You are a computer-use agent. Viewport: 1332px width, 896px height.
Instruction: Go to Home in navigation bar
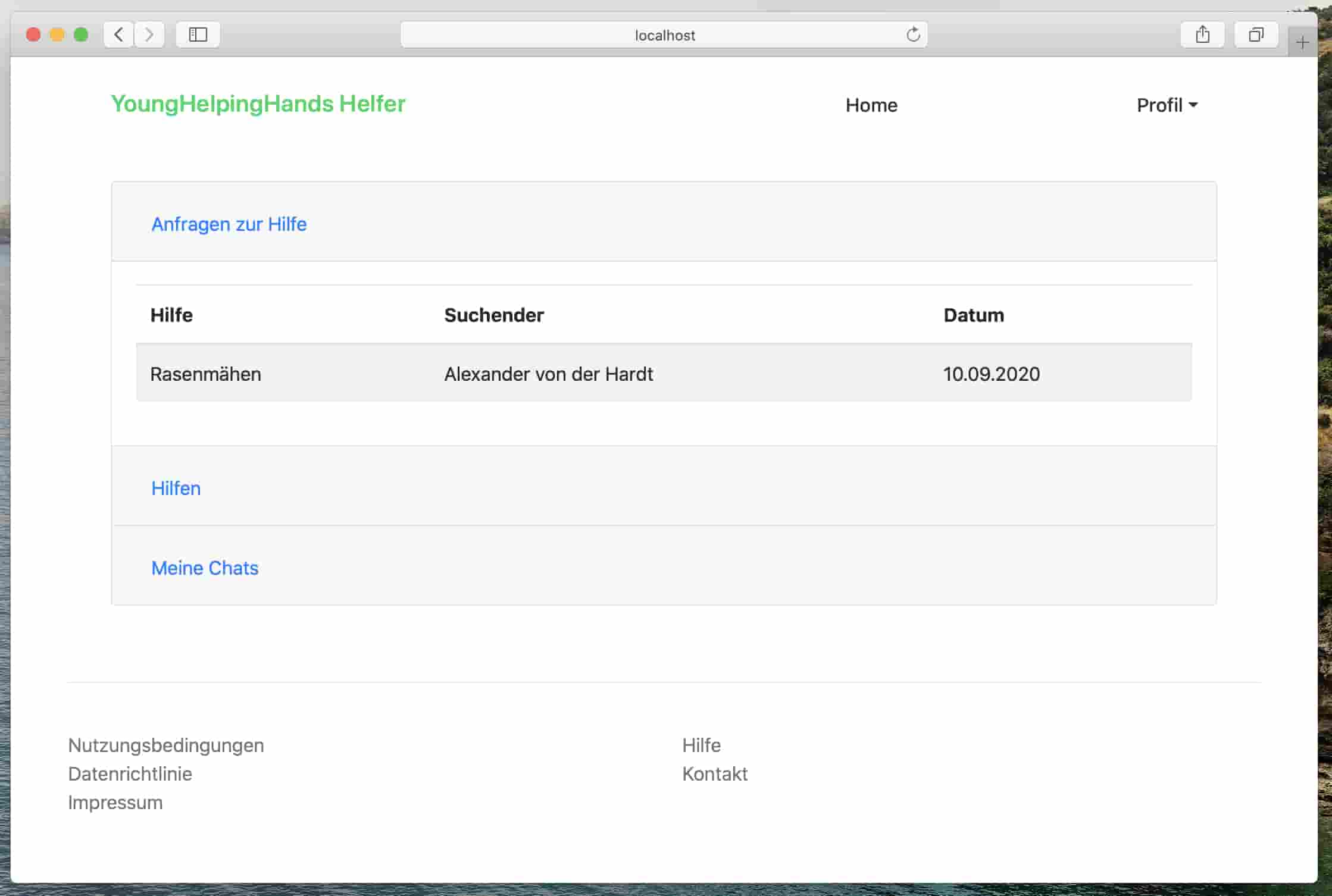871,105
